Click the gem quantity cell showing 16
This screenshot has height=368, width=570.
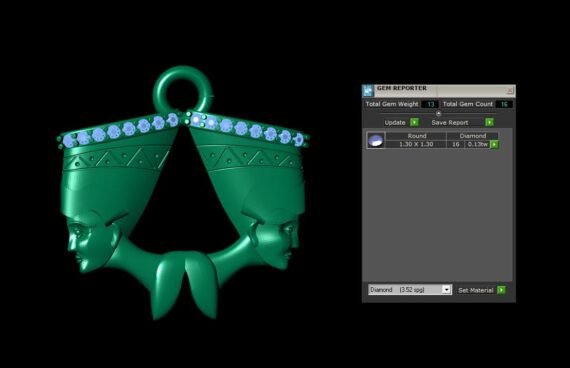coord(455,144)
